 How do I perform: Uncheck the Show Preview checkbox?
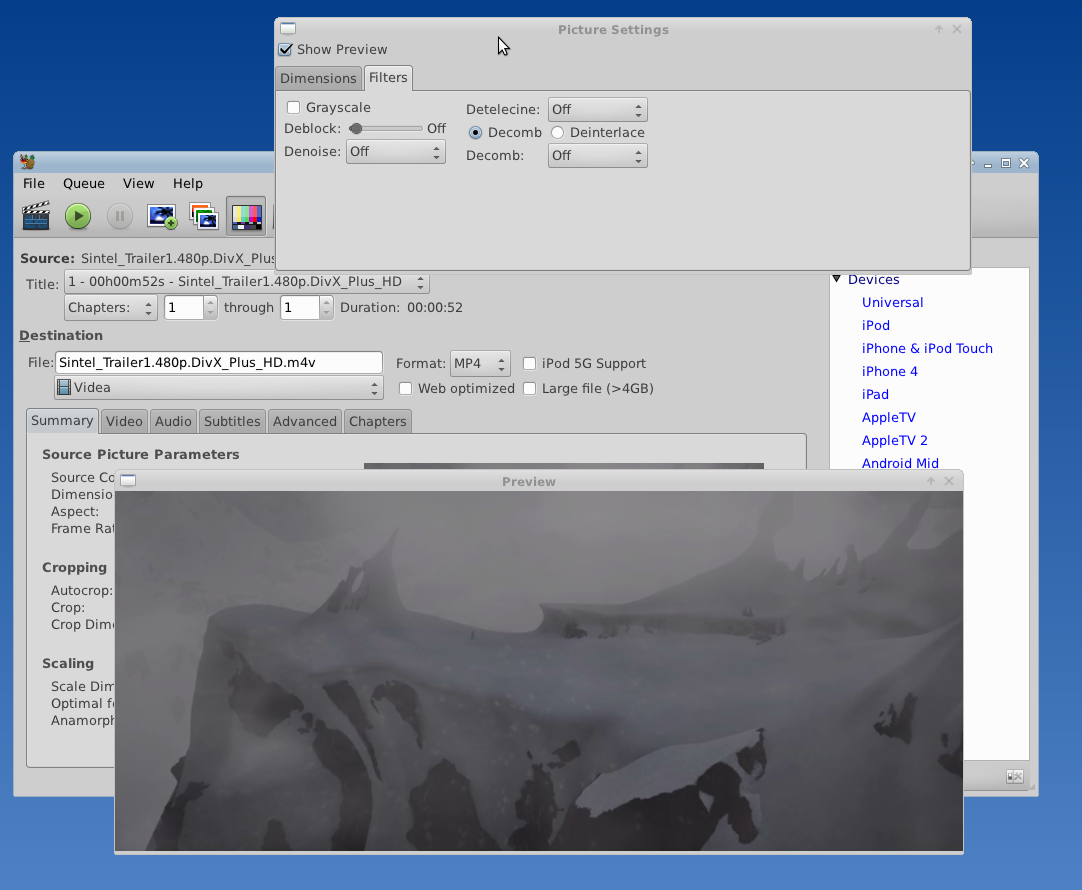pyautogui.click(x=285, y=50)
